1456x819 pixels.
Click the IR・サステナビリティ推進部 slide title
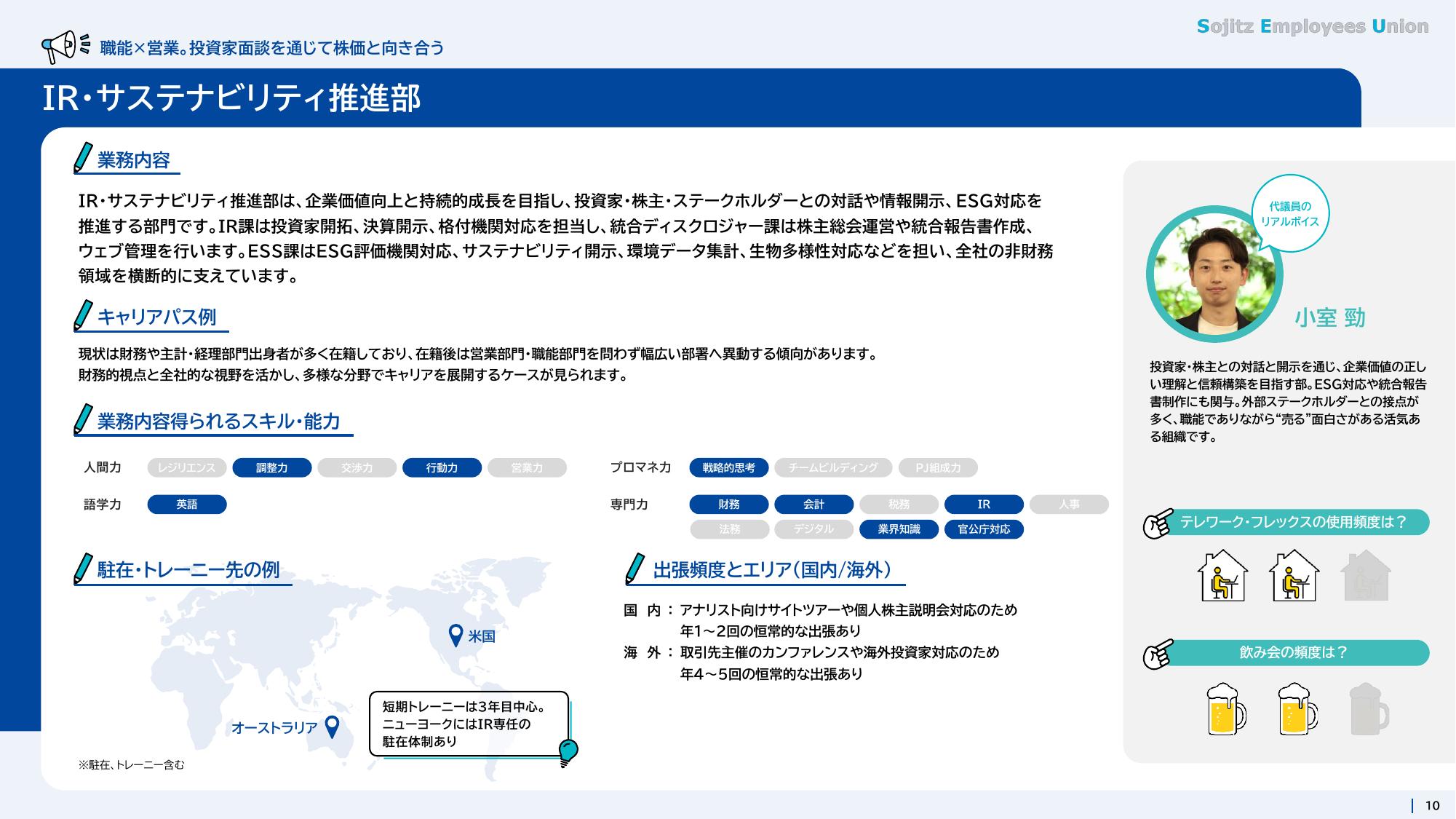[x=231, y=98]
